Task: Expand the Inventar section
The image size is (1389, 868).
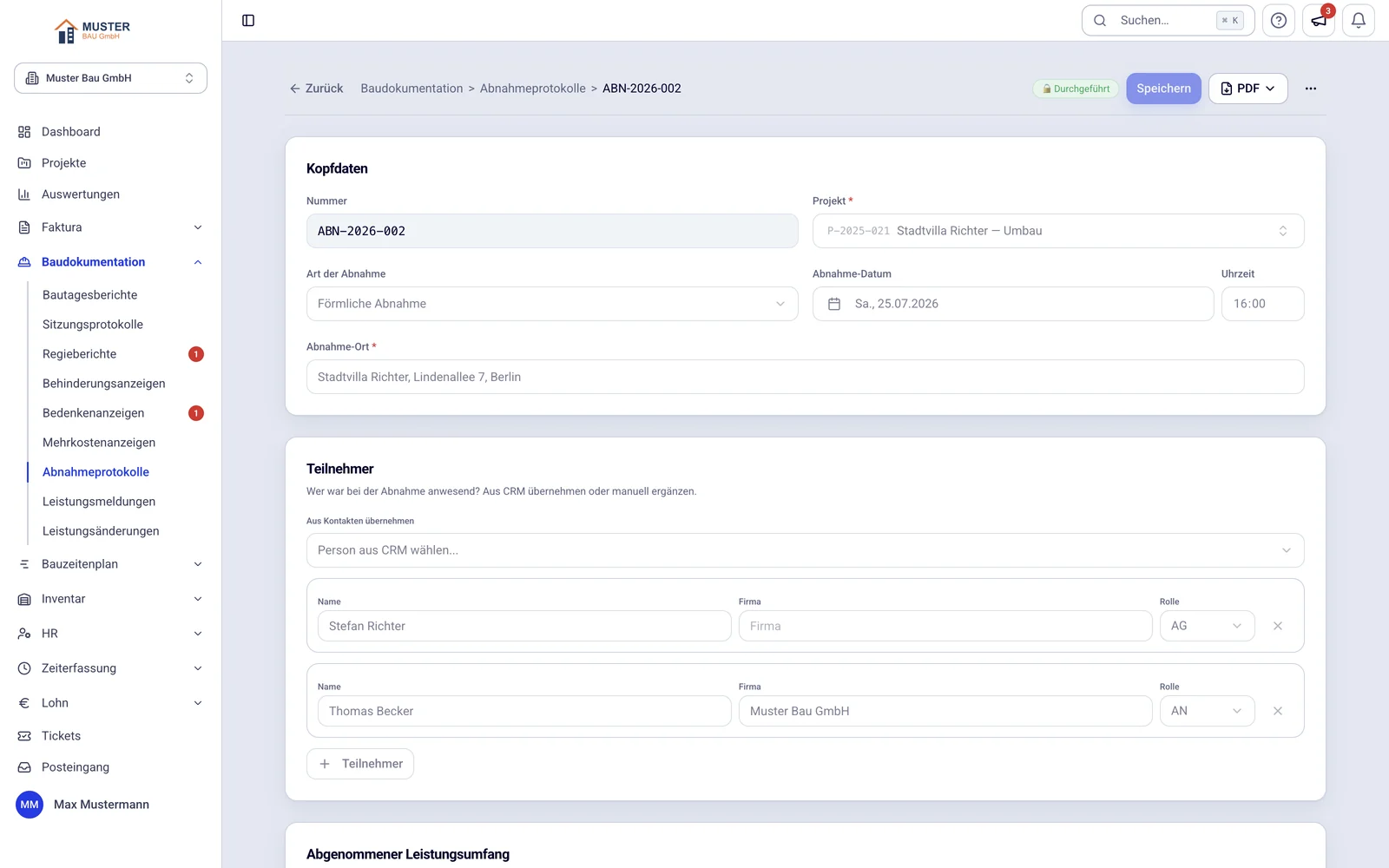Action: point(110,599)
